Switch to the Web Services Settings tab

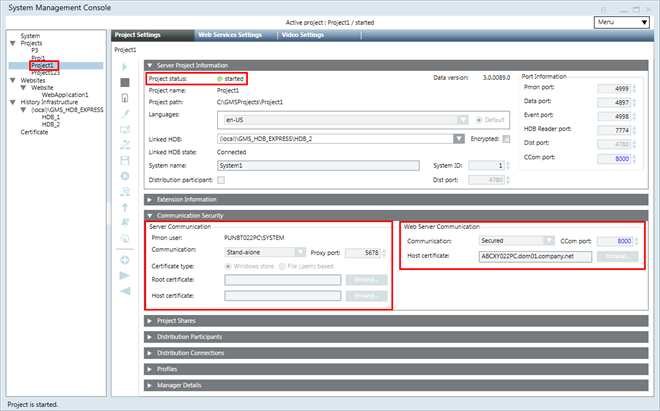pos(229,35)
